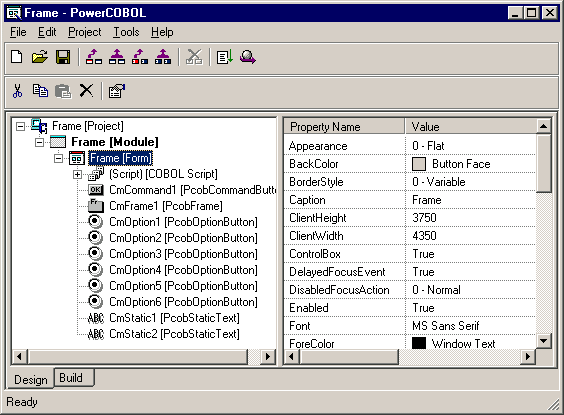564x415 pixels.
Task: Click the third build icon with red box
Action: 140,57
